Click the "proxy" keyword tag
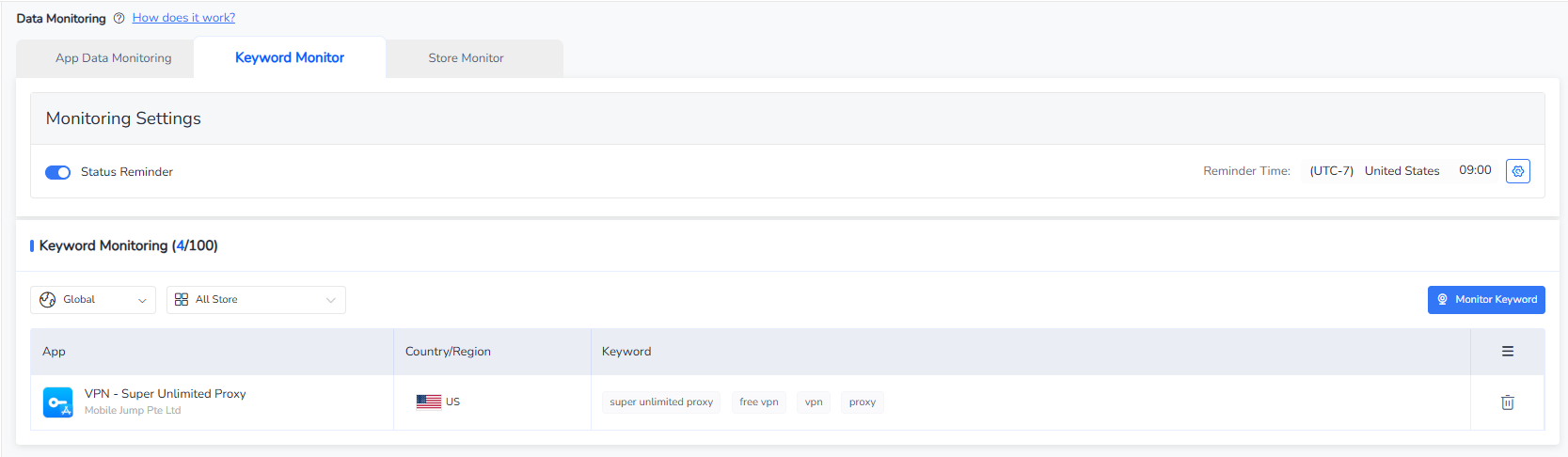This screenshot has height=457, width=1568. pos(862,402)
